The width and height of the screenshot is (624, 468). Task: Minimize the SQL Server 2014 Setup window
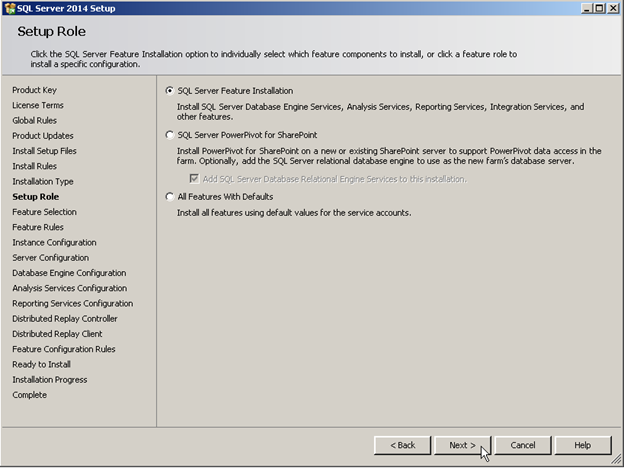pos(587,8)
